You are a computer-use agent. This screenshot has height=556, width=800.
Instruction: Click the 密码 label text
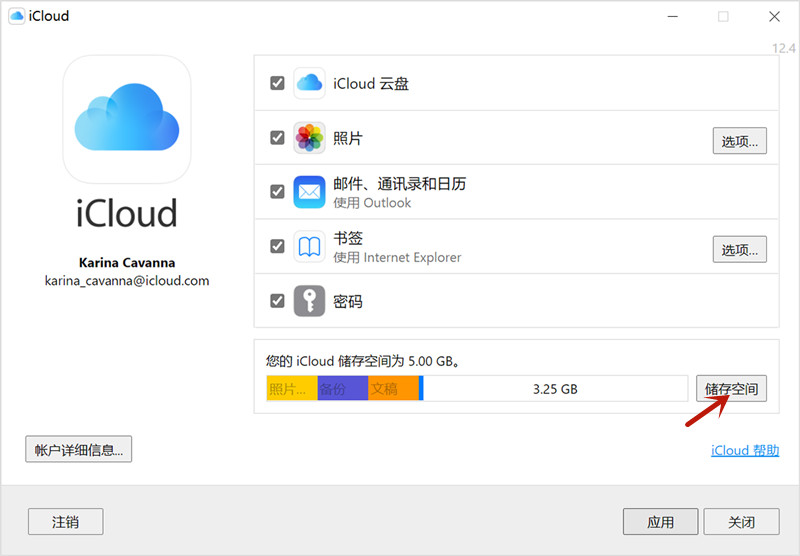click(x=348, y=301)
